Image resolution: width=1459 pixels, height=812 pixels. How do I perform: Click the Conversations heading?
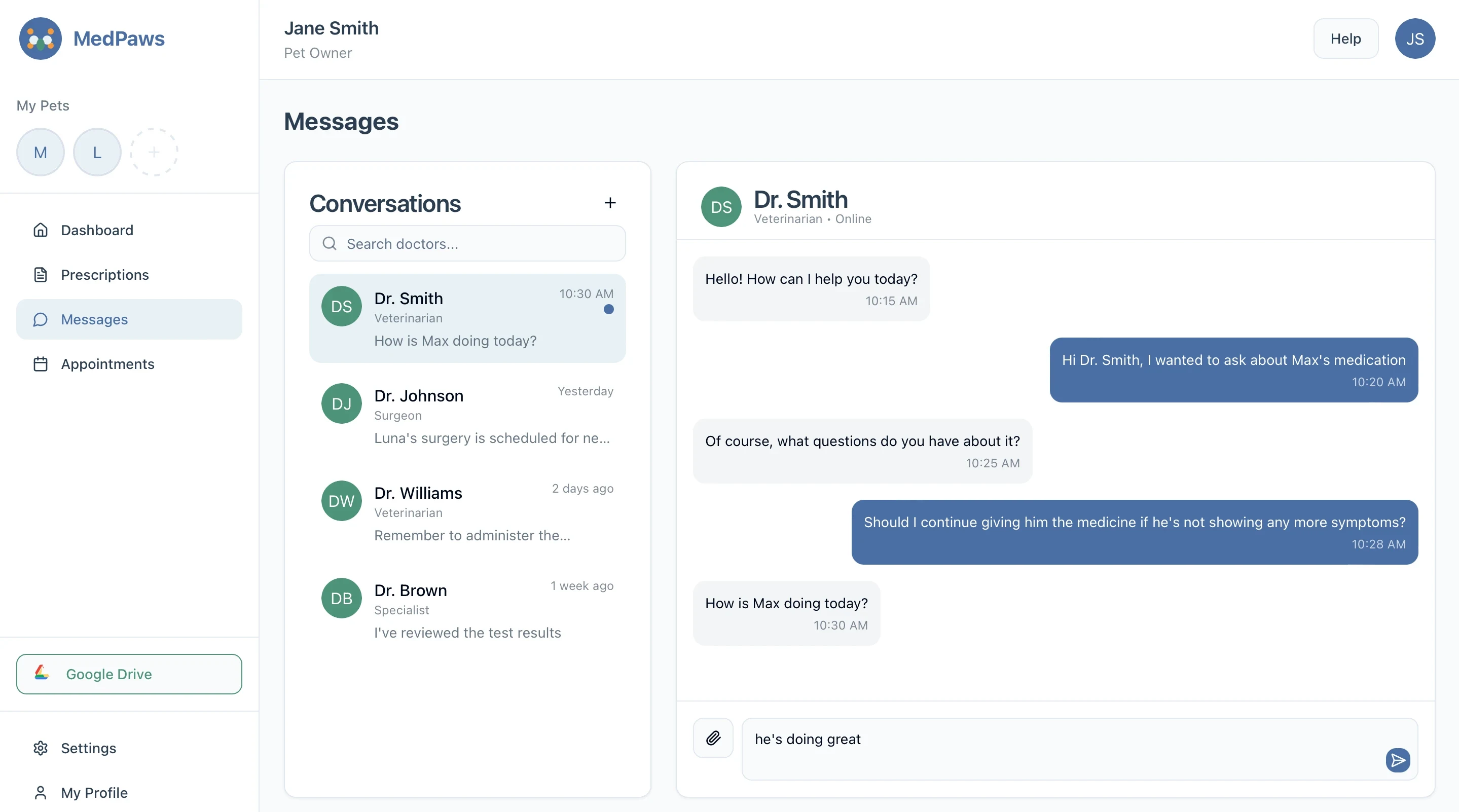pyautogui.click(x=385, y=203)
